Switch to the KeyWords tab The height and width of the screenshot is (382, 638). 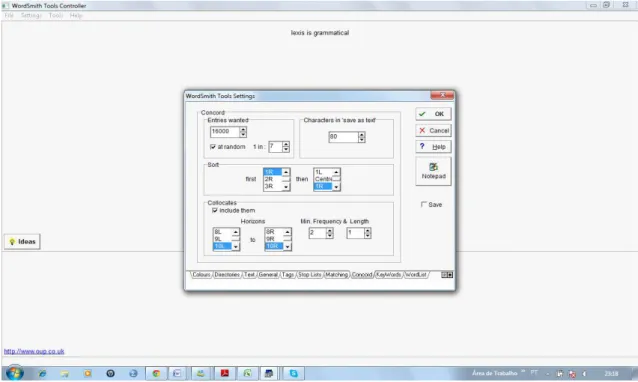[388, 275]
